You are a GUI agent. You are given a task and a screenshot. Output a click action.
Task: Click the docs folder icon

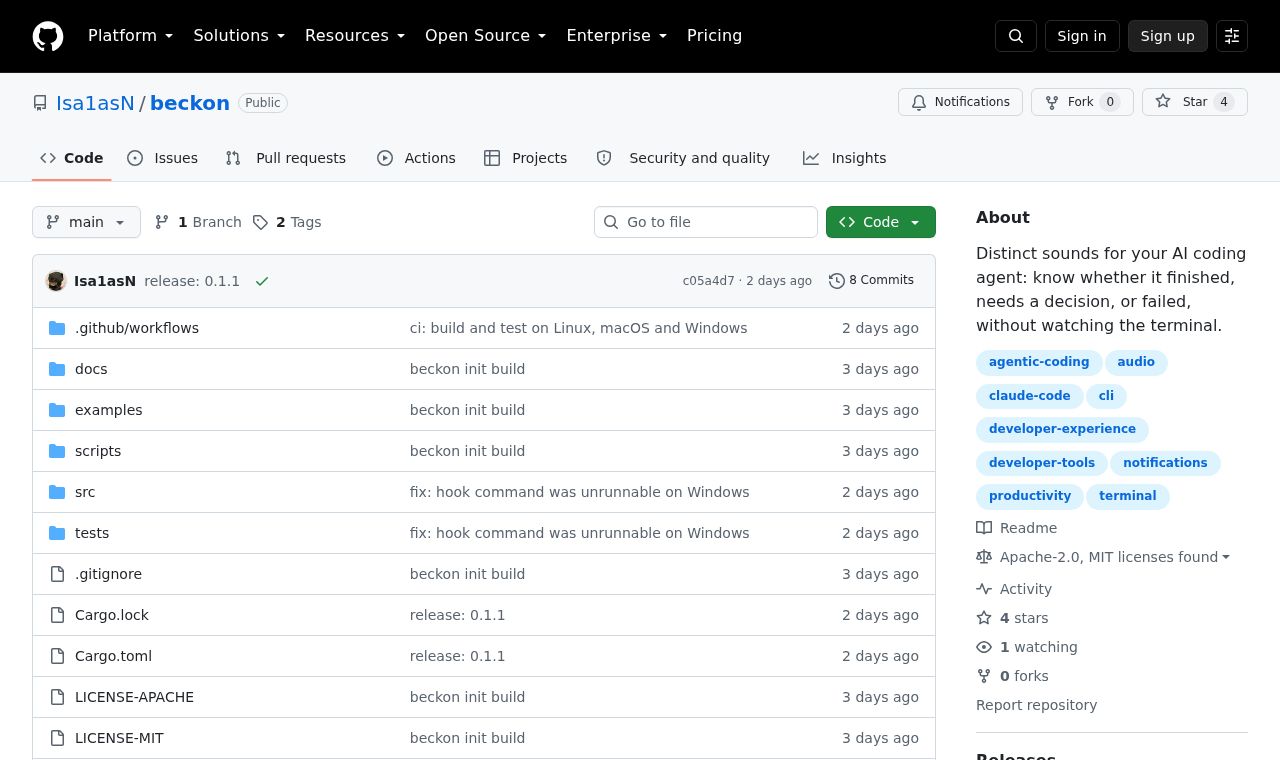pos(57,369)
